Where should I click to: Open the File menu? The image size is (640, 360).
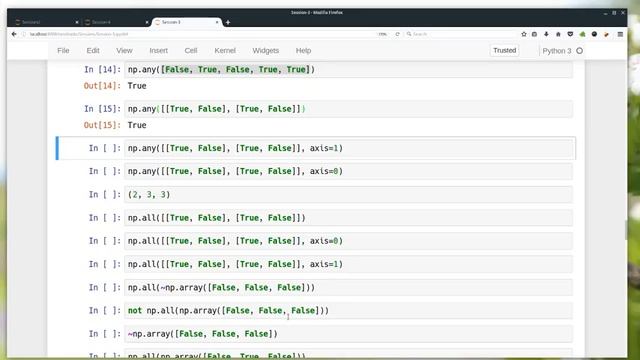click(63, 51)
